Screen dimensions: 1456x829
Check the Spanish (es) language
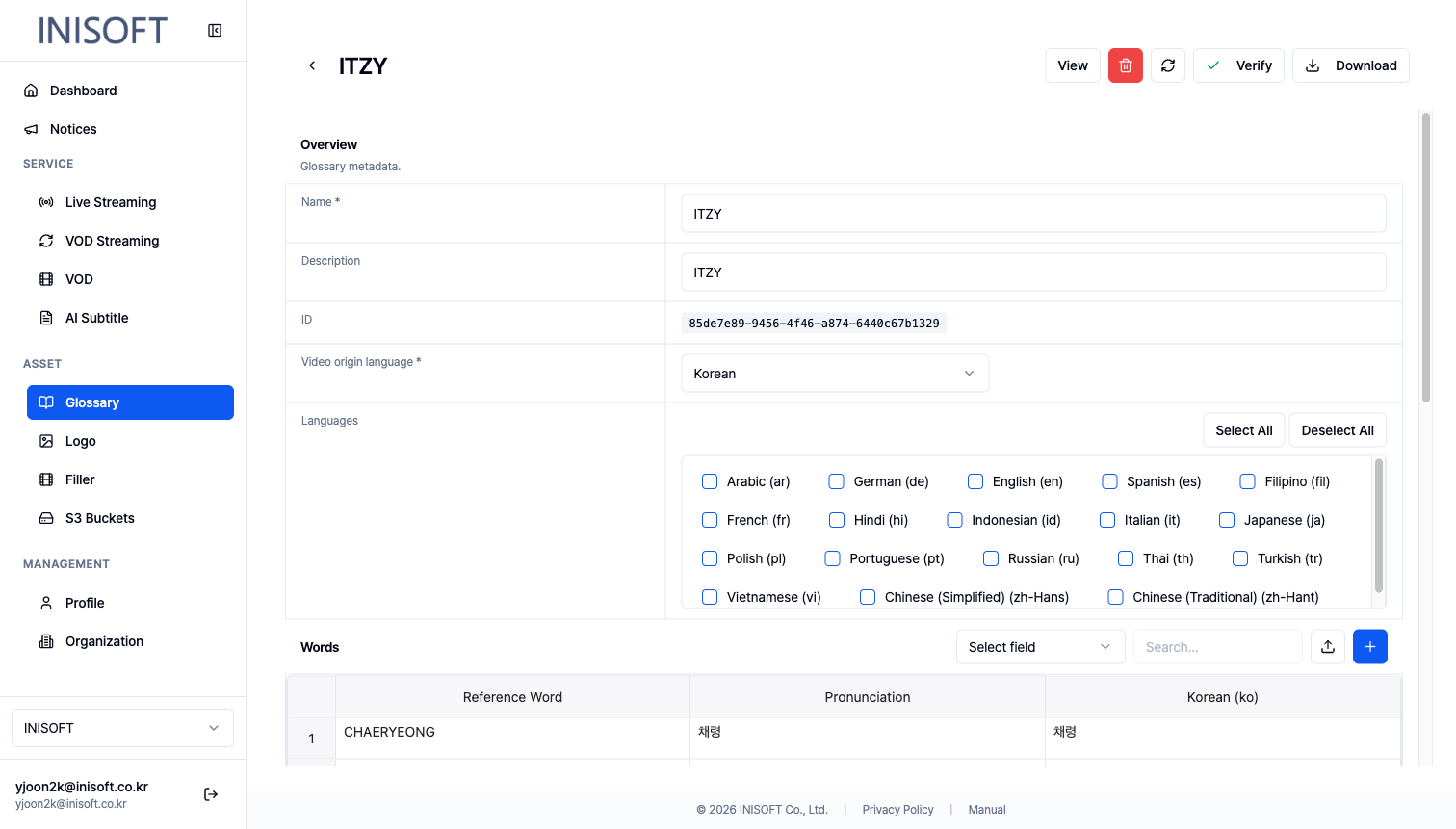[x=1109, y=481]
